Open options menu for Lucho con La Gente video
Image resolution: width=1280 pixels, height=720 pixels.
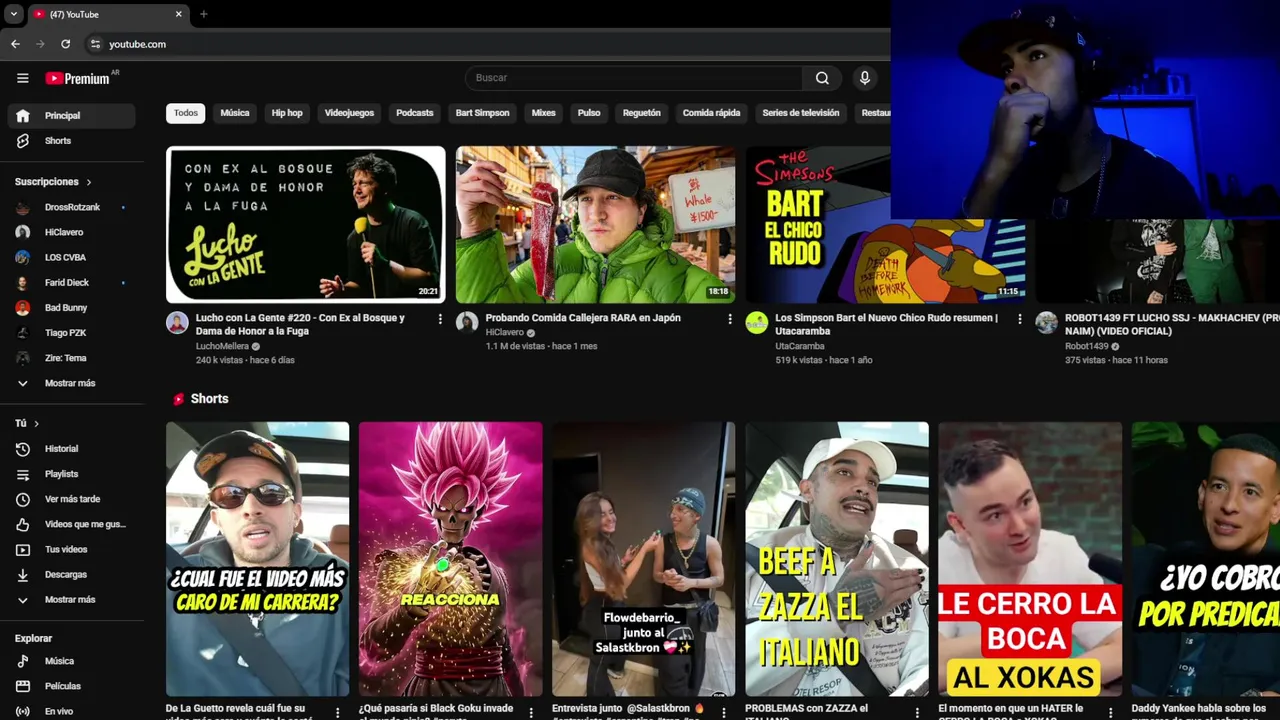click(440, 319)
